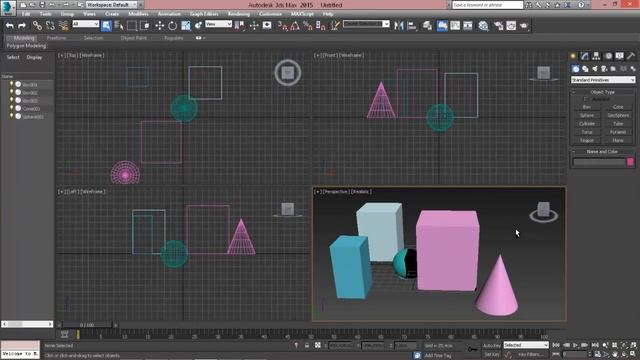Switch to the Object Paint ribbon tab
This screenshot has width=640, height=360.
(x=133, y=38)
